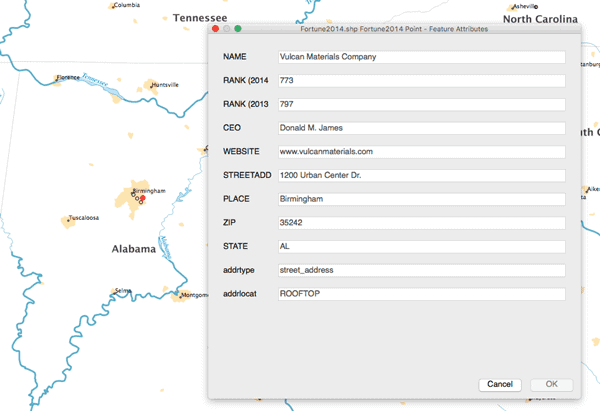Click the Cancel button
600x411 pixels.
coord(500,384)
